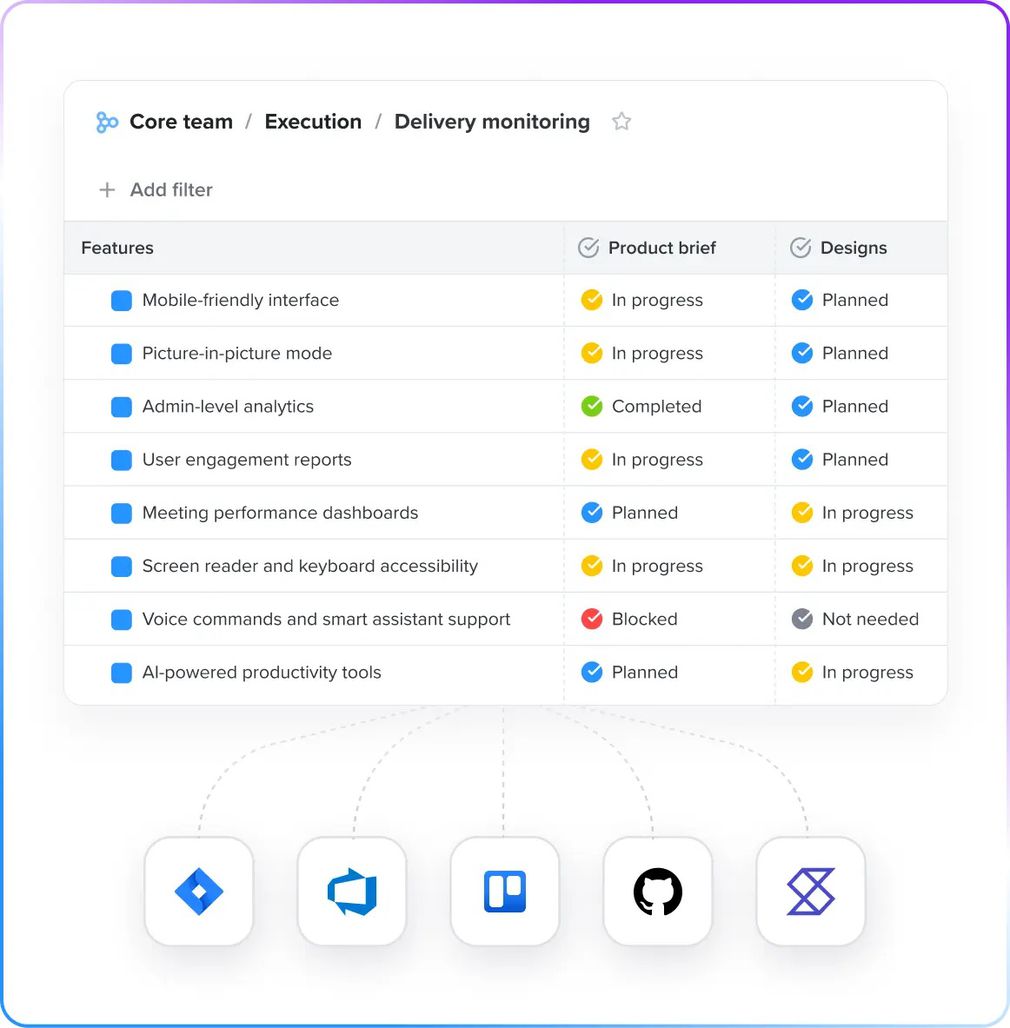Image resolution: width=1010 pixels, height=1028 pixels.
Task: Go to Core team breadcrumb
Action: click(181, 122)
